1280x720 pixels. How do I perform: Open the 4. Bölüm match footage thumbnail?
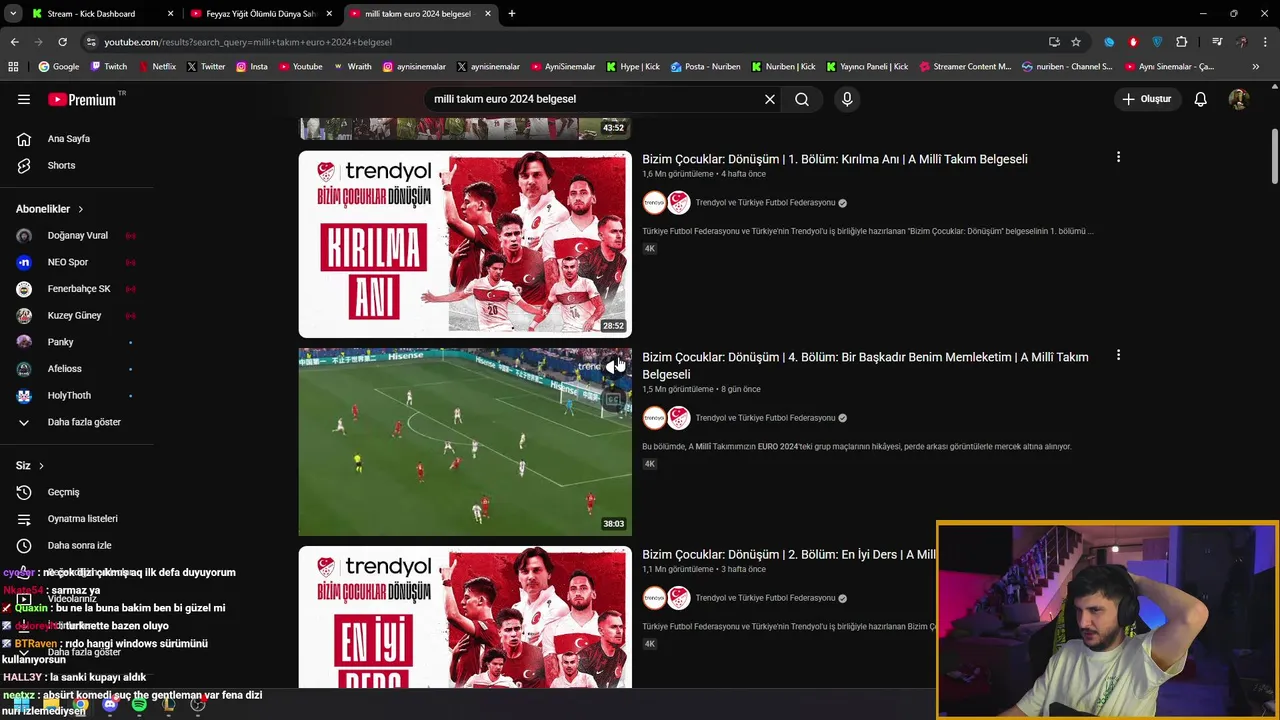point(465,442)
